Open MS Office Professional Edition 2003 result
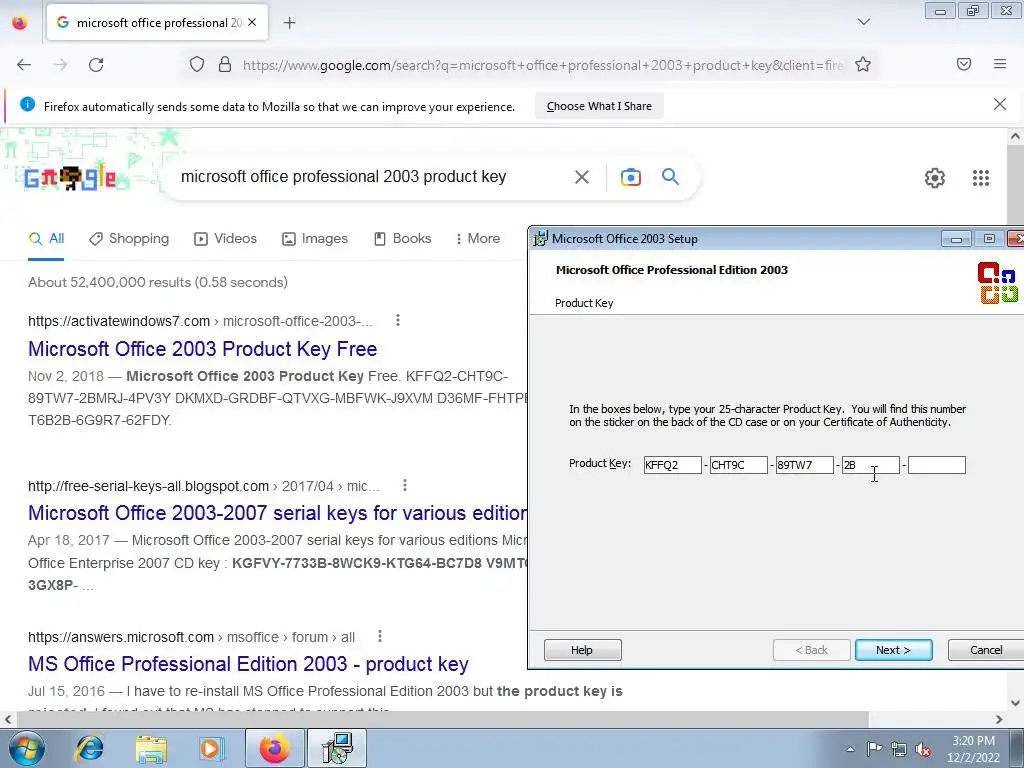The width and height of the screenshot is (1024, 768). 248,664
